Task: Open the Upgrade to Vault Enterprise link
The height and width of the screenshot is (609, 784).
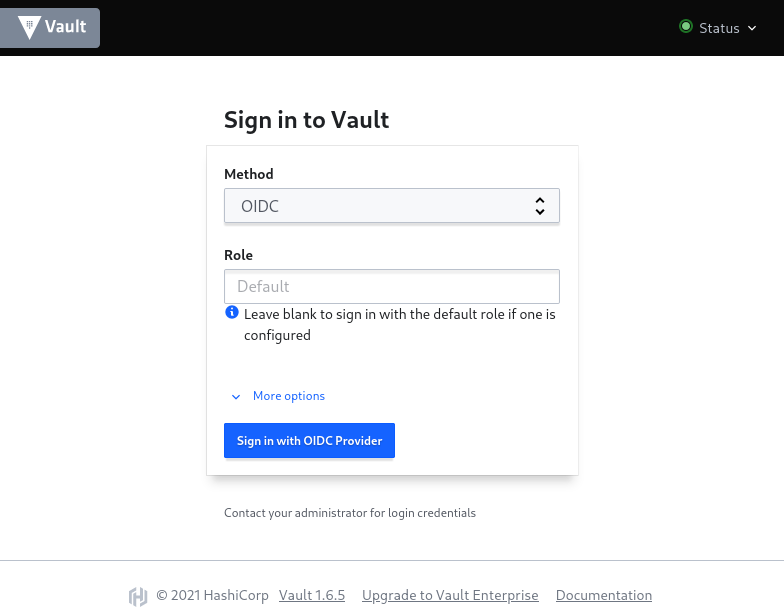Action: (450, 595)
